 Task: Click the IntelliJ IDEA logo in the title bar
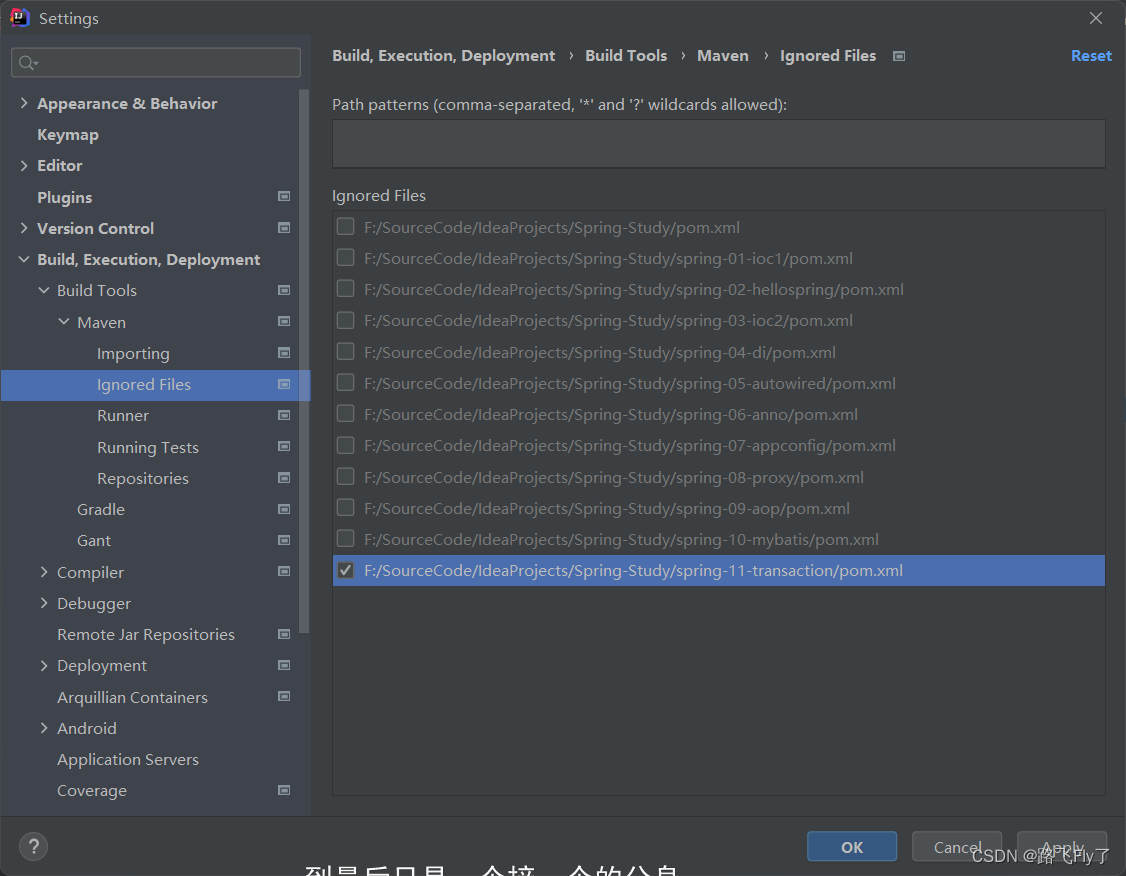tap(19, 17)
